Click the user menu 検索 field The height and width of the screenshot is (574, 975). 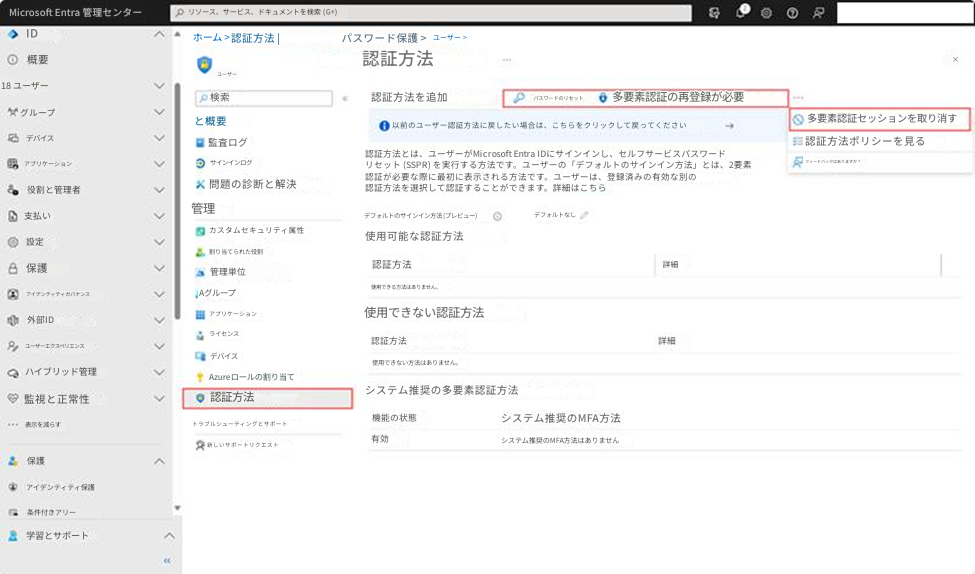pos(264,98)
